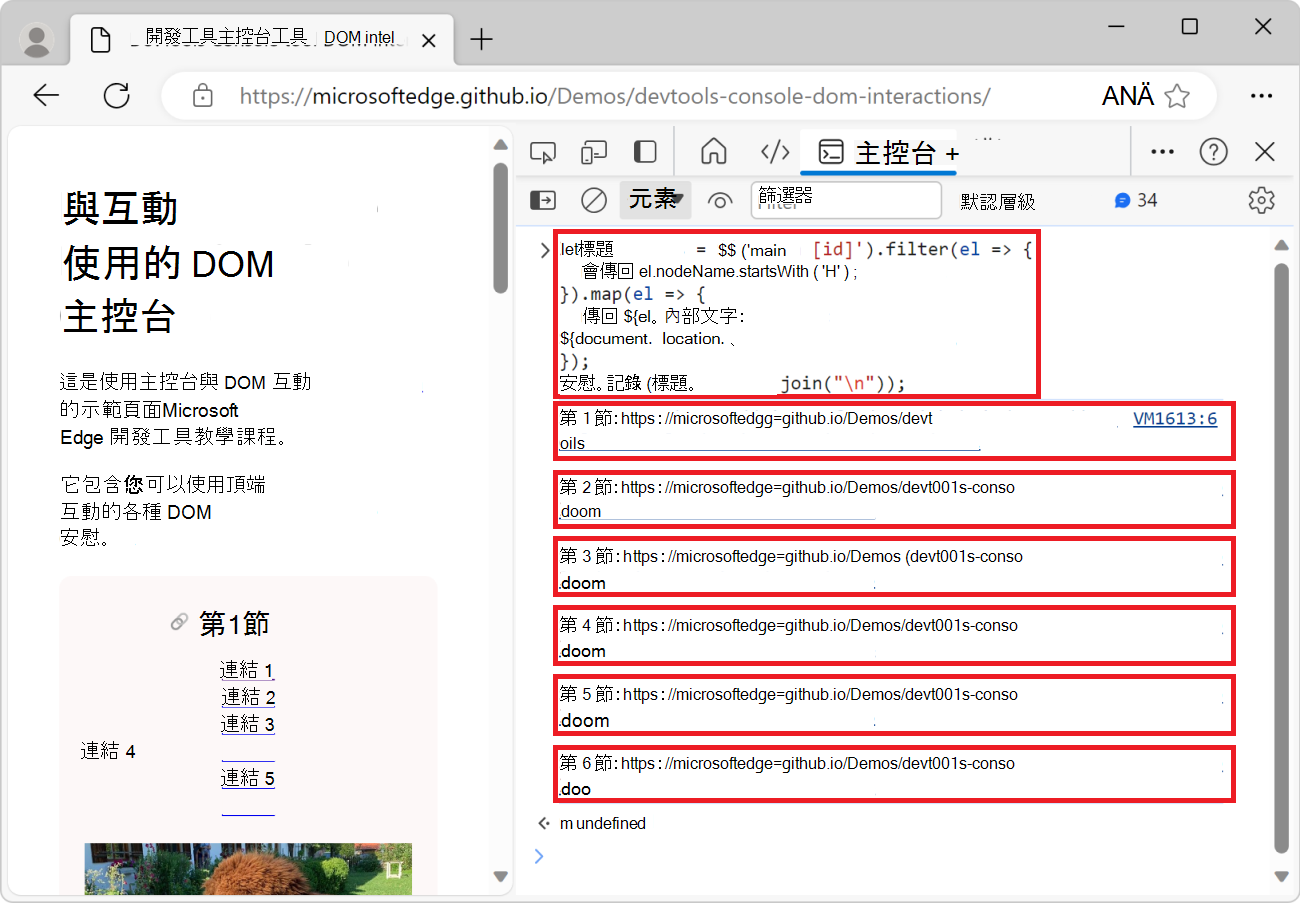Screen dimensions: 1300x903
Task: Open DevTools help with the question mark icon
Action: coord(1213,151)
